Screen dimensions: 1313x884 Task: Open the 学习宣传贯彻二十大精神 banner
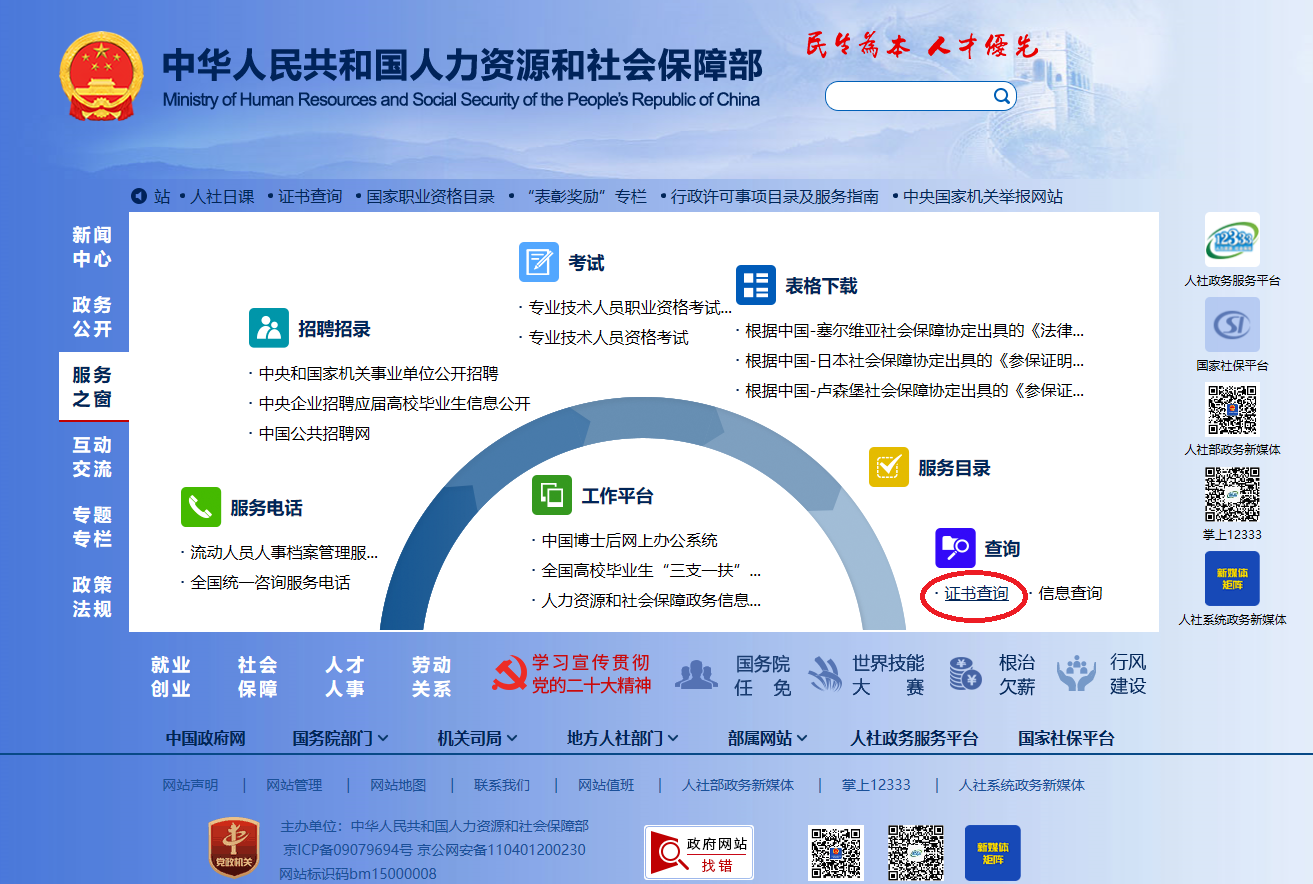coord(571,675)
